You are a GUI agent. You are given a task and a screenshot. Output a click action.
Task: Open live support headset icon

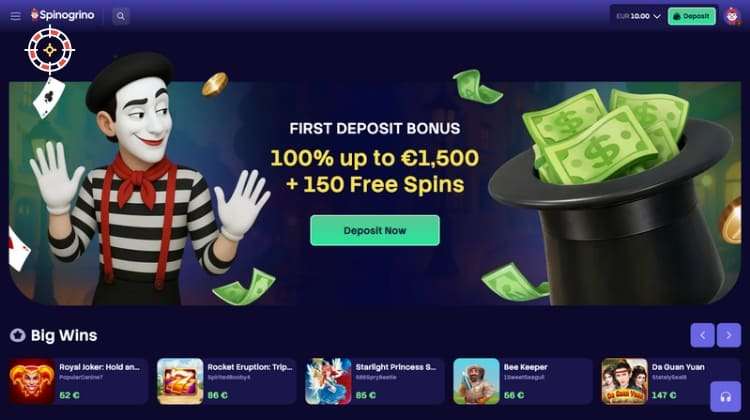click(x=725, y=397)
